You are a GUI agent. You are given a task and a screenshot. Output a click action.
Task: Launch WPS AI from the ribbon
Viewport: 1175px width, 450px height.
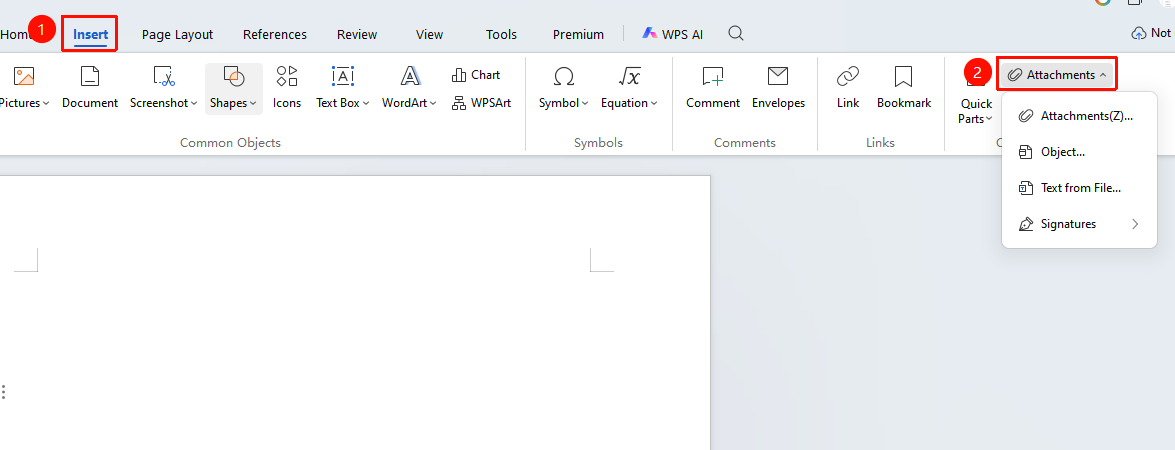(672, 34)
